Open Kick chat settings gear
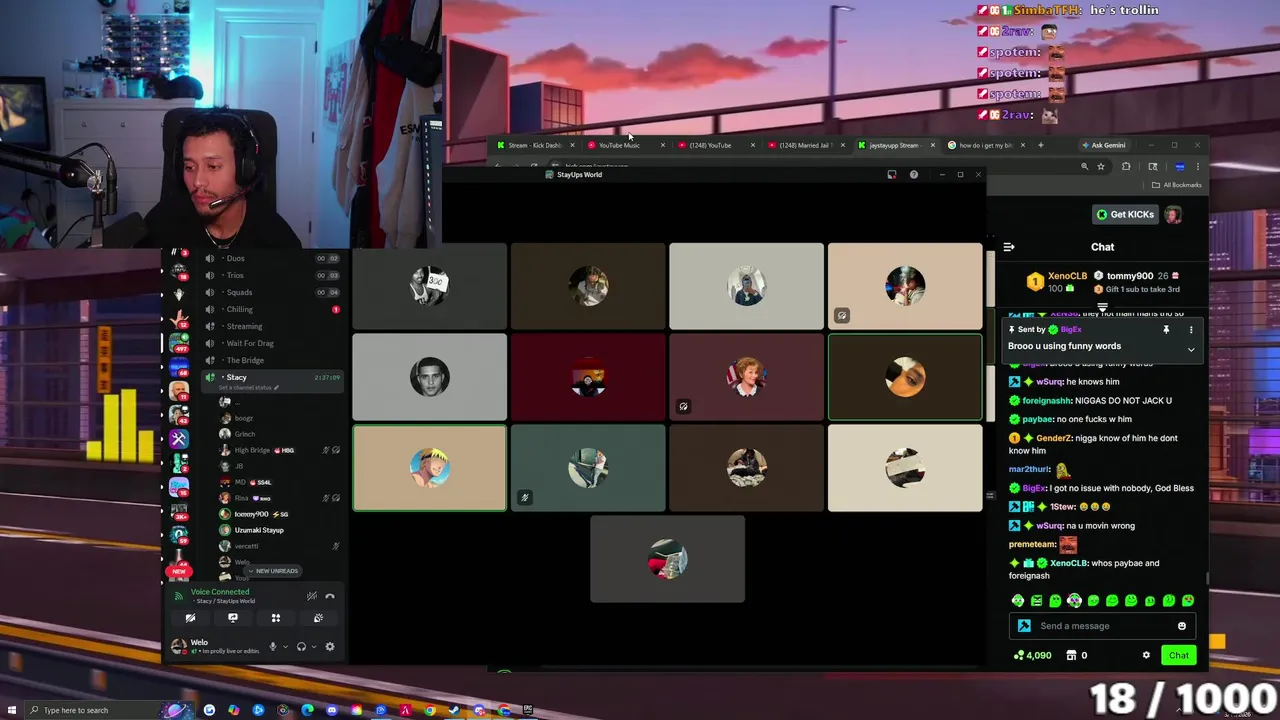The image size is (1280, 720). 1146,655
